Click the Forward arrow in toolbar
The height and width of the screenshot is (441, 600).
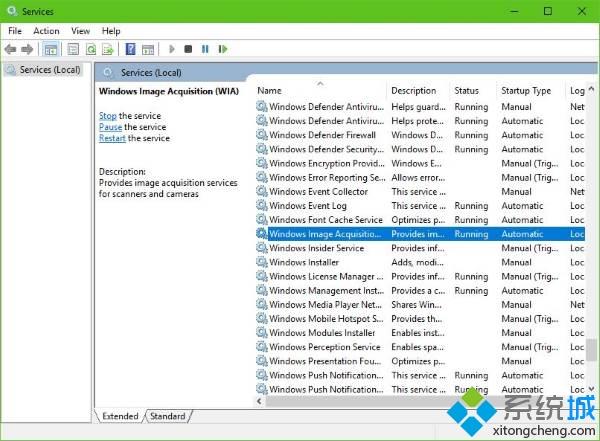[27, 49]
